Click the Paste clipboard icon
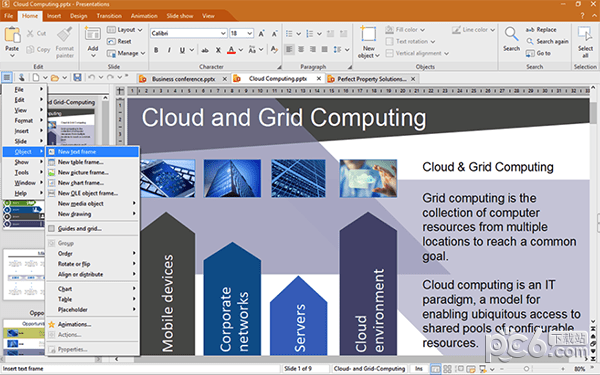 [x=12, y=34]
